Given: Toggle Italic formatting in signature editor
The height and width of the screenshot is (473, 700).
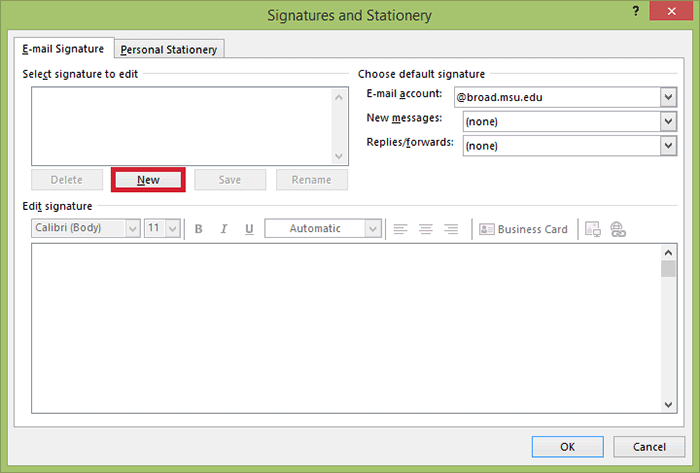Looking at the screenshot, I should (224, 229).
